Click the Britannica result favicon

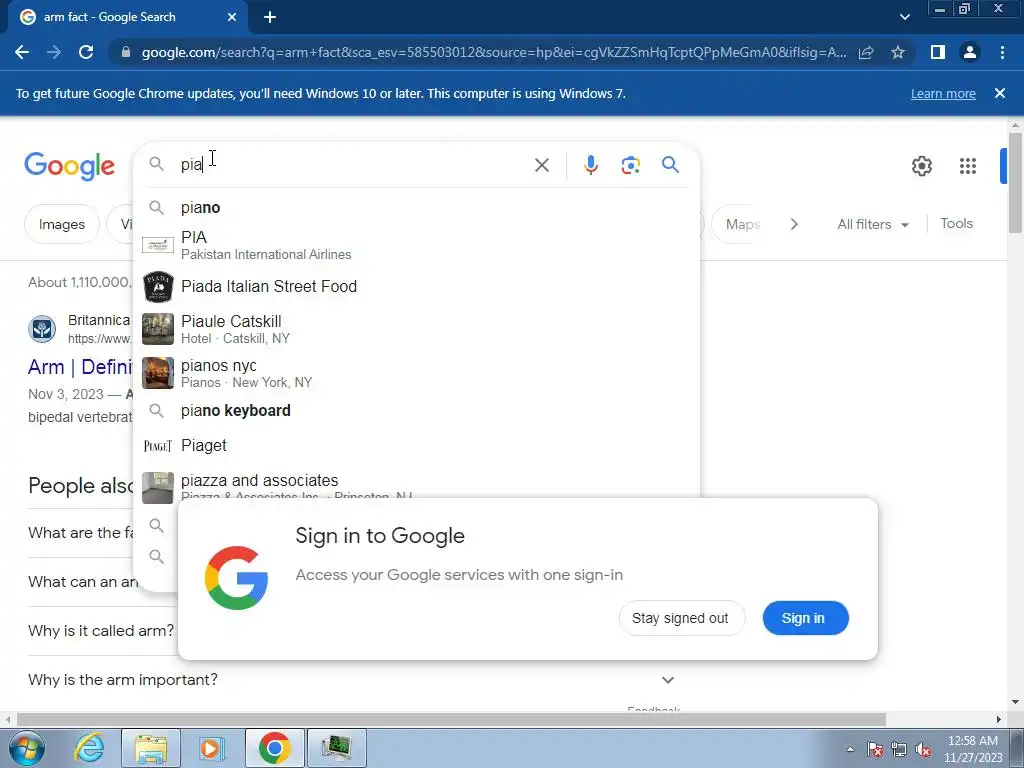coord(42,328)
